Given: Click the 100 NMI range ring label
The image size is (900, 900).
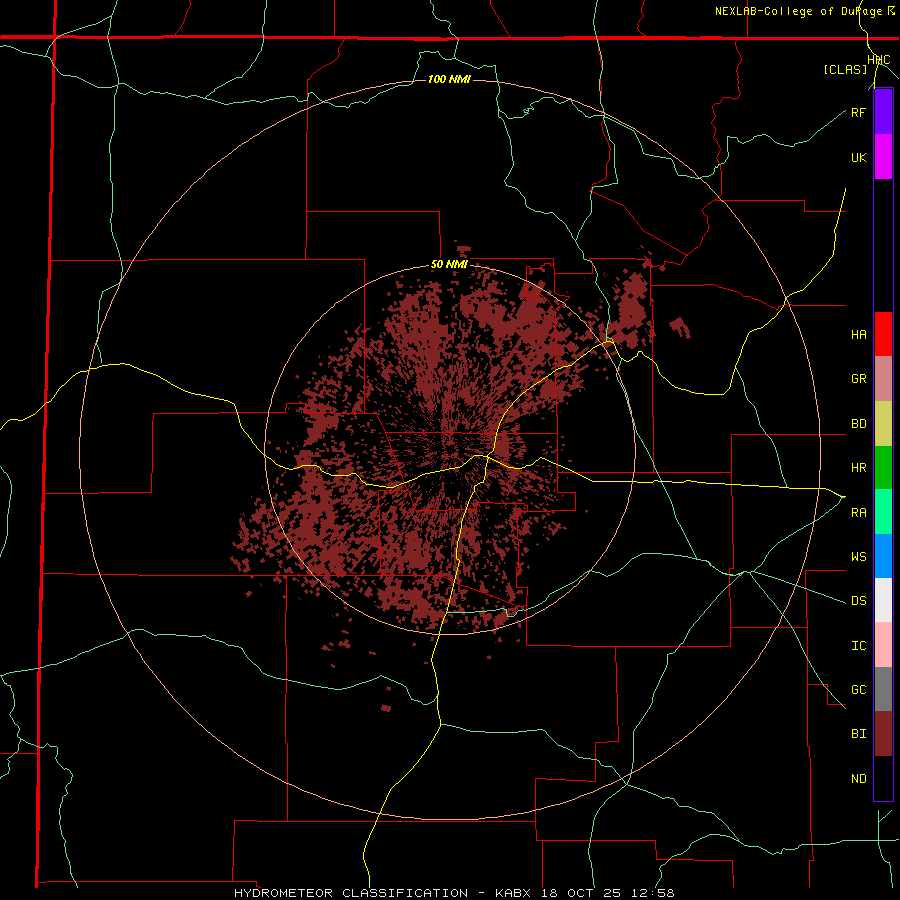Looking at the screenshot, I should 449,79.
